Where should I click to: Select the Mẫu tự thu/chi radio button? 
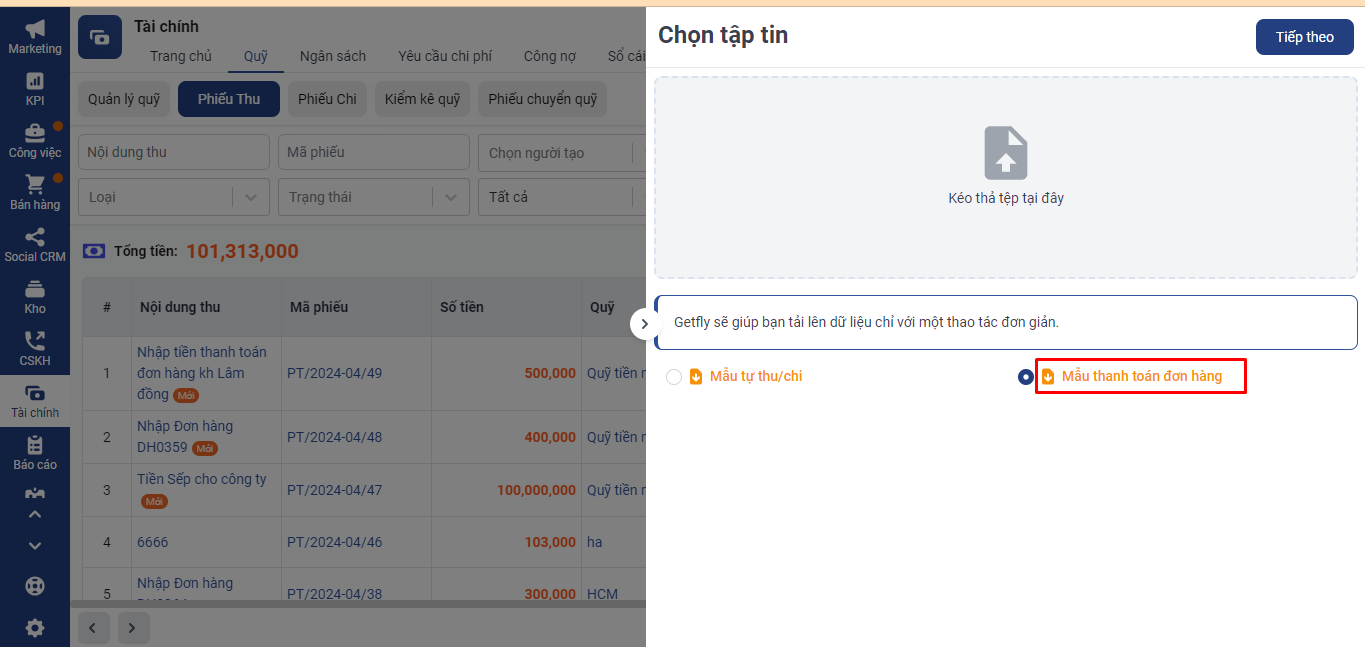[674, 377]
